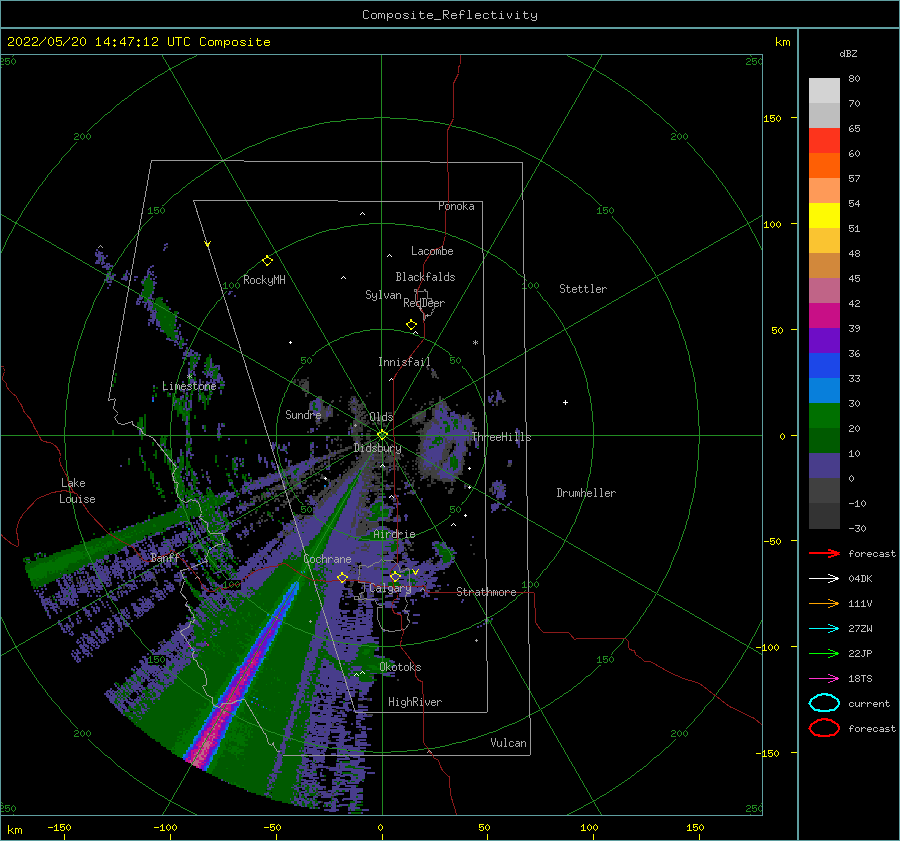This screenshot has height=841, width=900.
Task: Click the Limestone label
Action: tap(189, 386)
